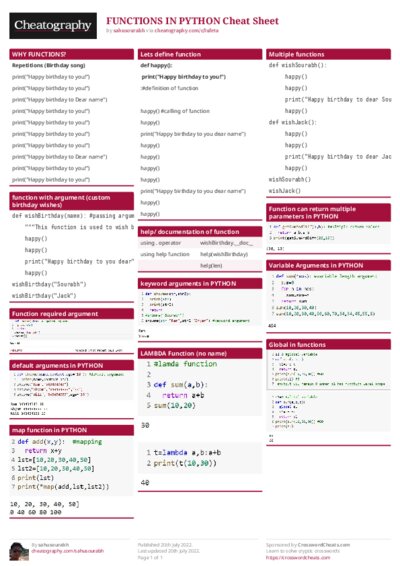Select the "keyword arguments in PYTHON" header
The height and width of the screenshot is (566, 400).
[200, 283]
